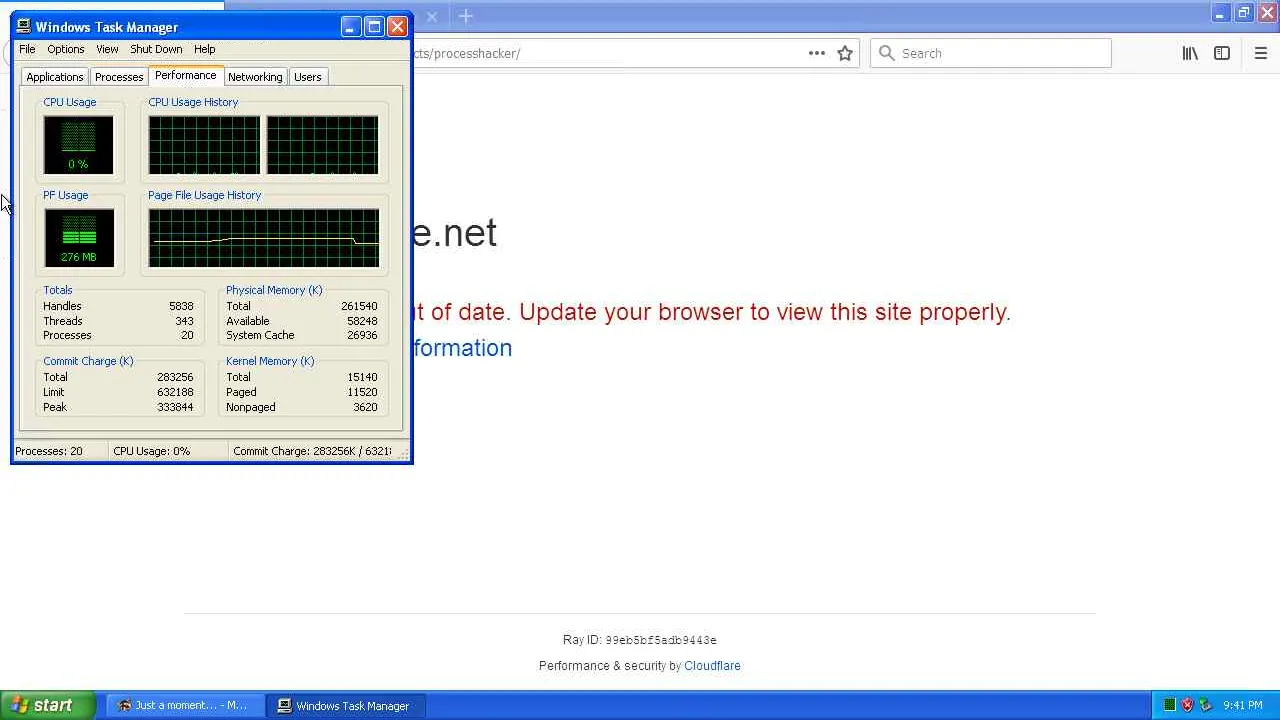Close the current Firefox tab

pyautogui.click(x=432, y=16)
